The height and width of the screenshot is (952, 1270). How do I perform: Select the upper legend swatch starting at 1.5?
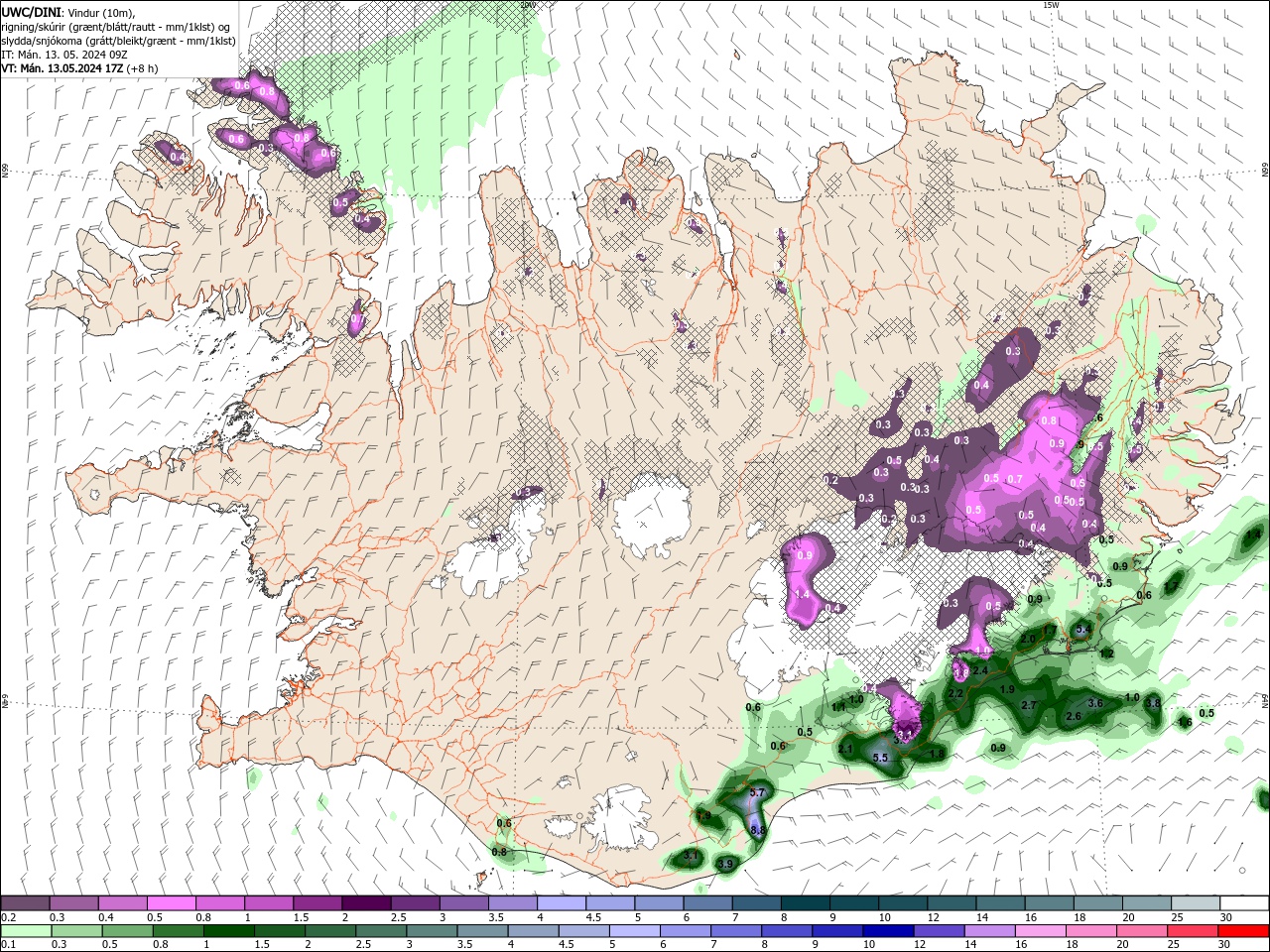(x=317, y=903)
